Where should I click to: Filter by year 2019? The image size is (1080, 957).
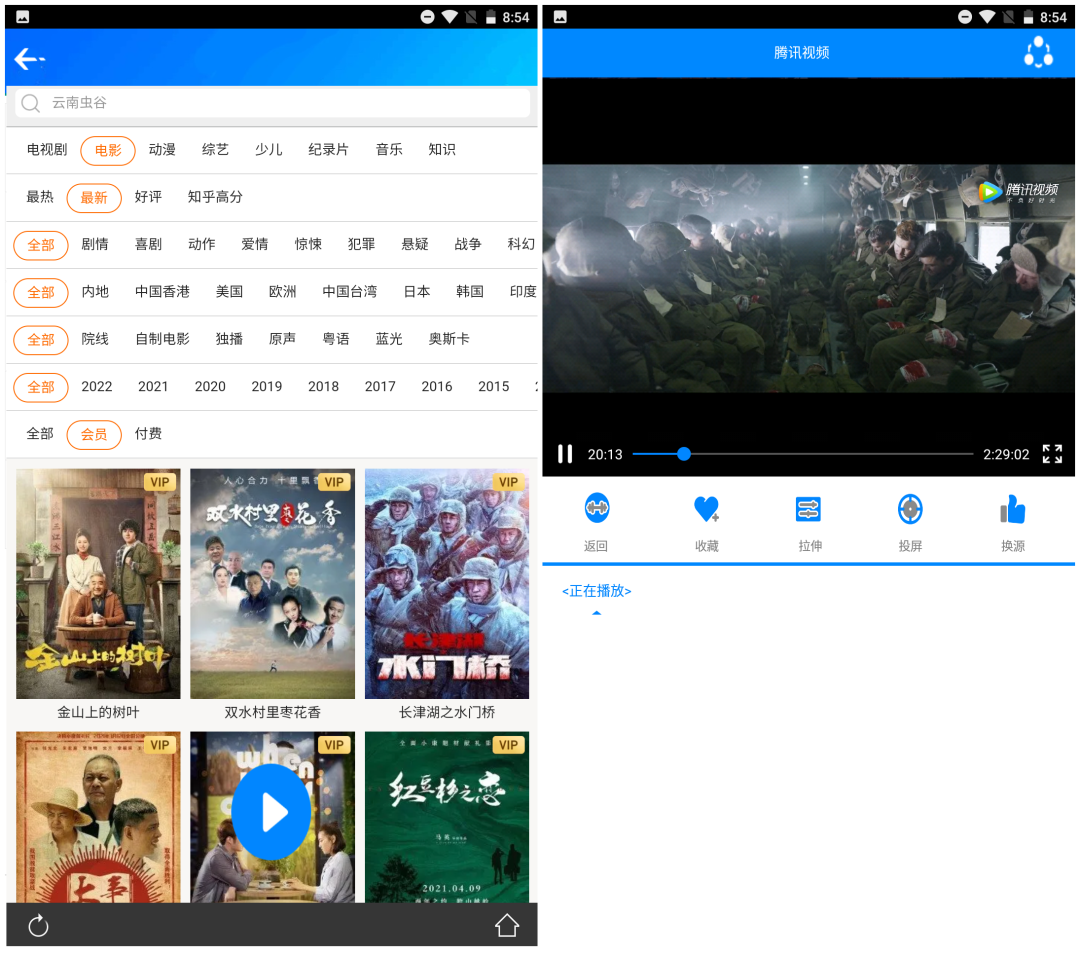[x=267, y=387]
